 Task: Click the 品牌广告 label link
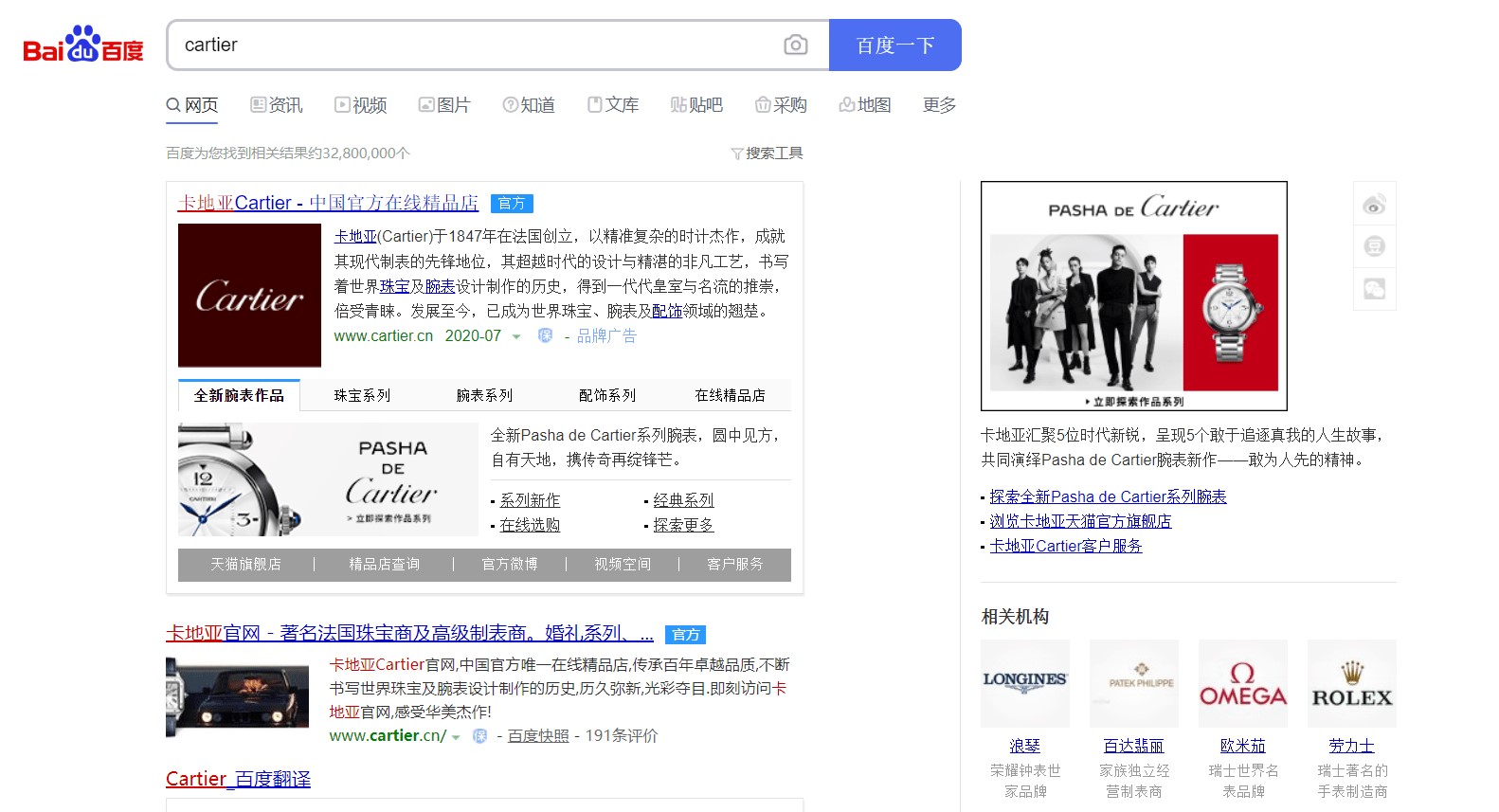pos(606,336)
